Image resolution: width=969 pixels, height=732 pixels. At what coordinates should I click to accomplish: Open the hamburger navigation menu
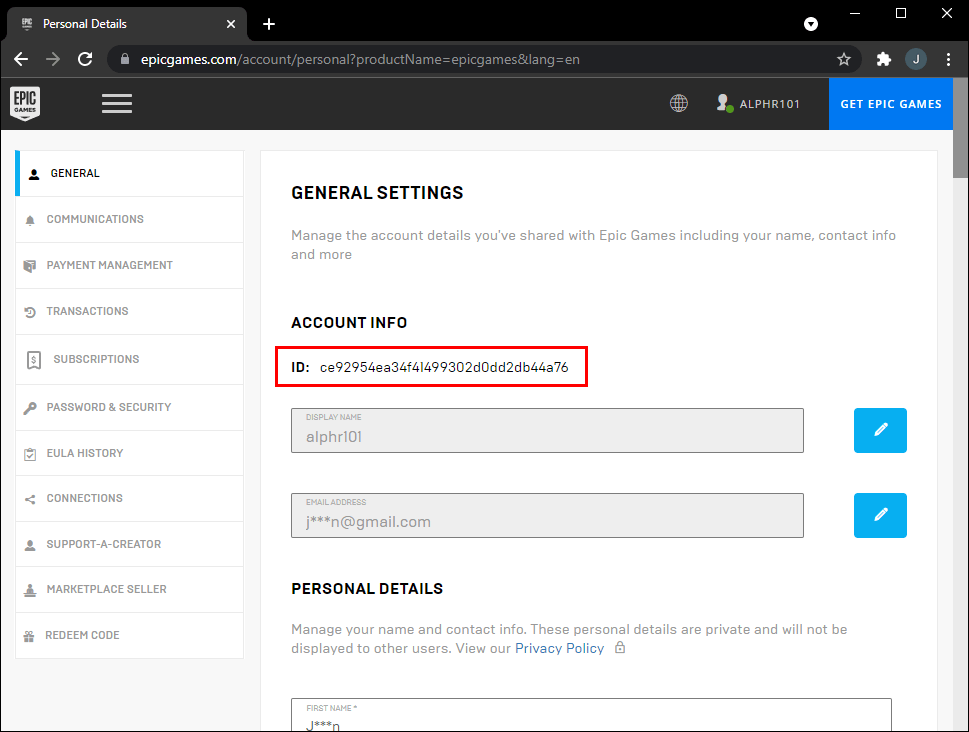tap(117, 103)
